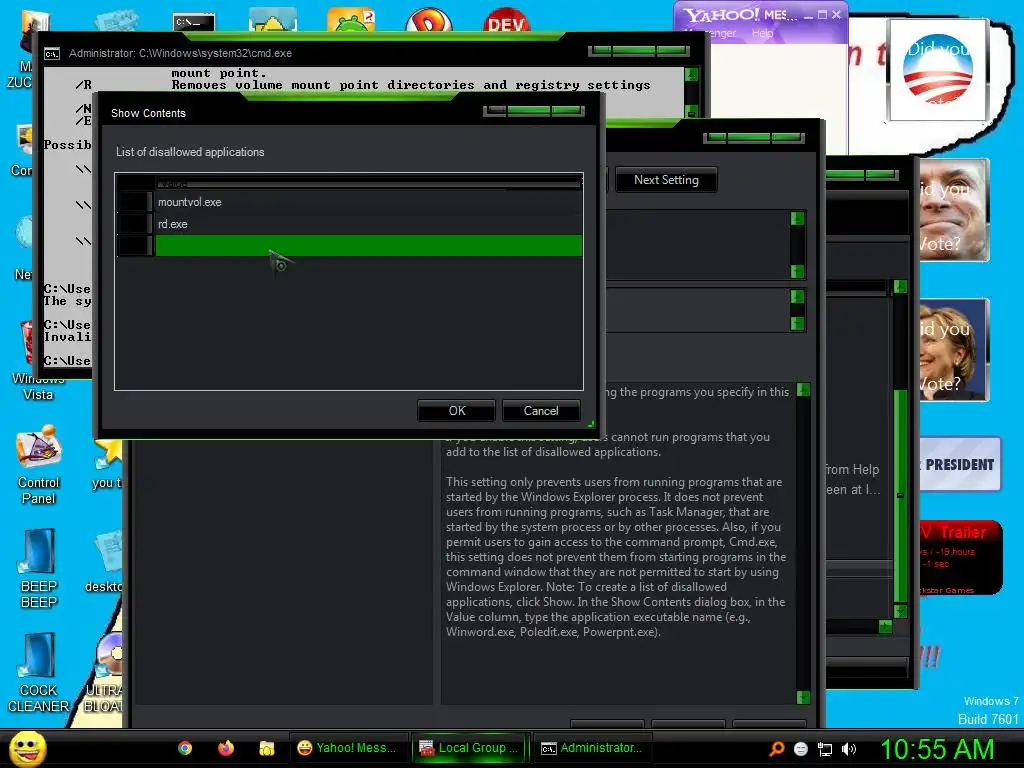
Task: Click OK in Show Contents dialog
Action: 456,411
